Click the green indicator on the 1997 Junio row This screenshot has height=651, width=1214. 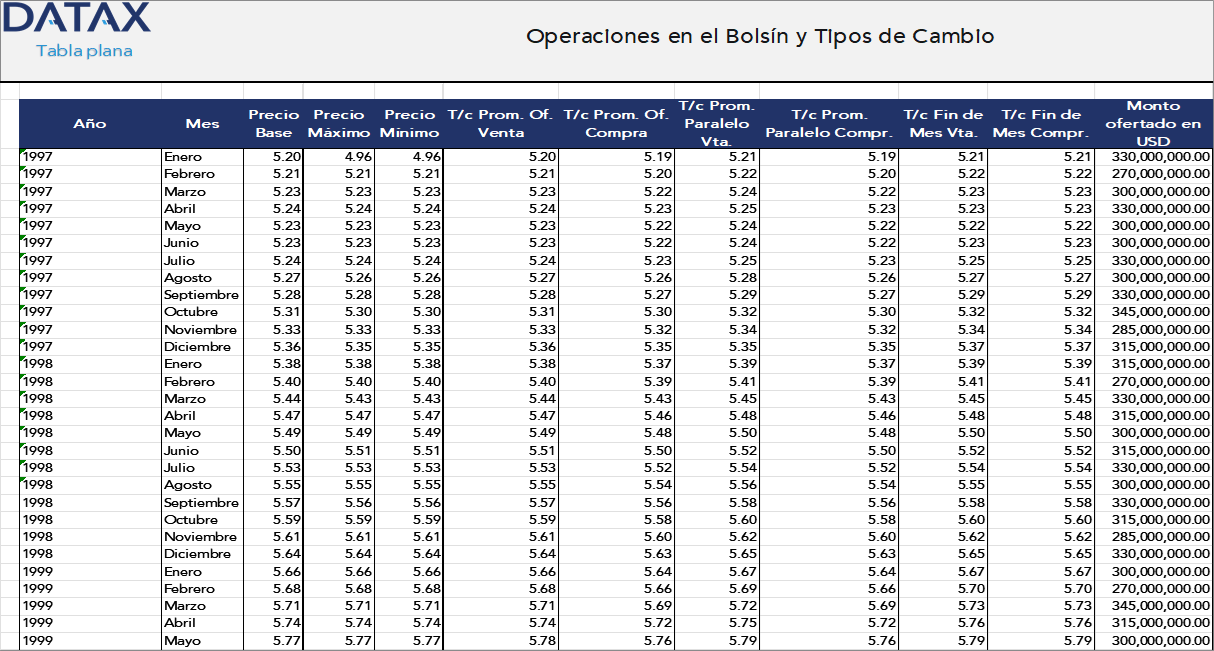[24, 239]
